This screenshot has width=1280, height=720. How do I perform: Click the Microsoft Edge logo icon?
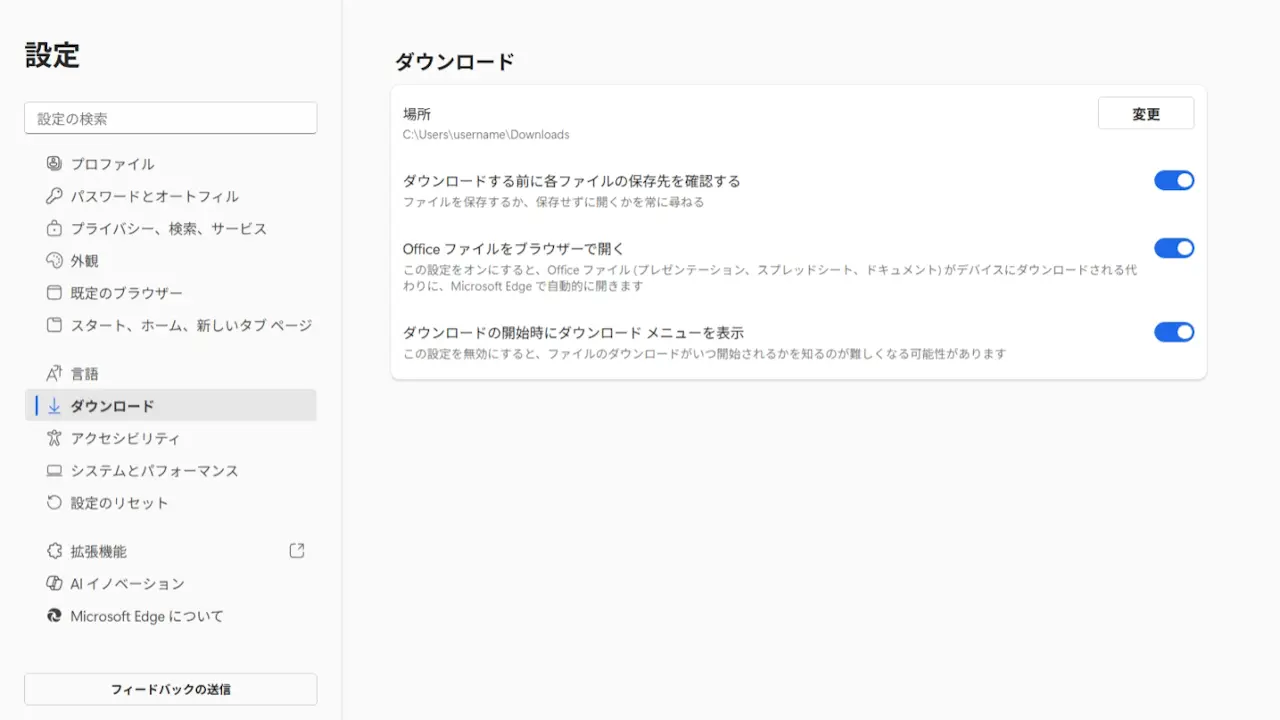54,616
